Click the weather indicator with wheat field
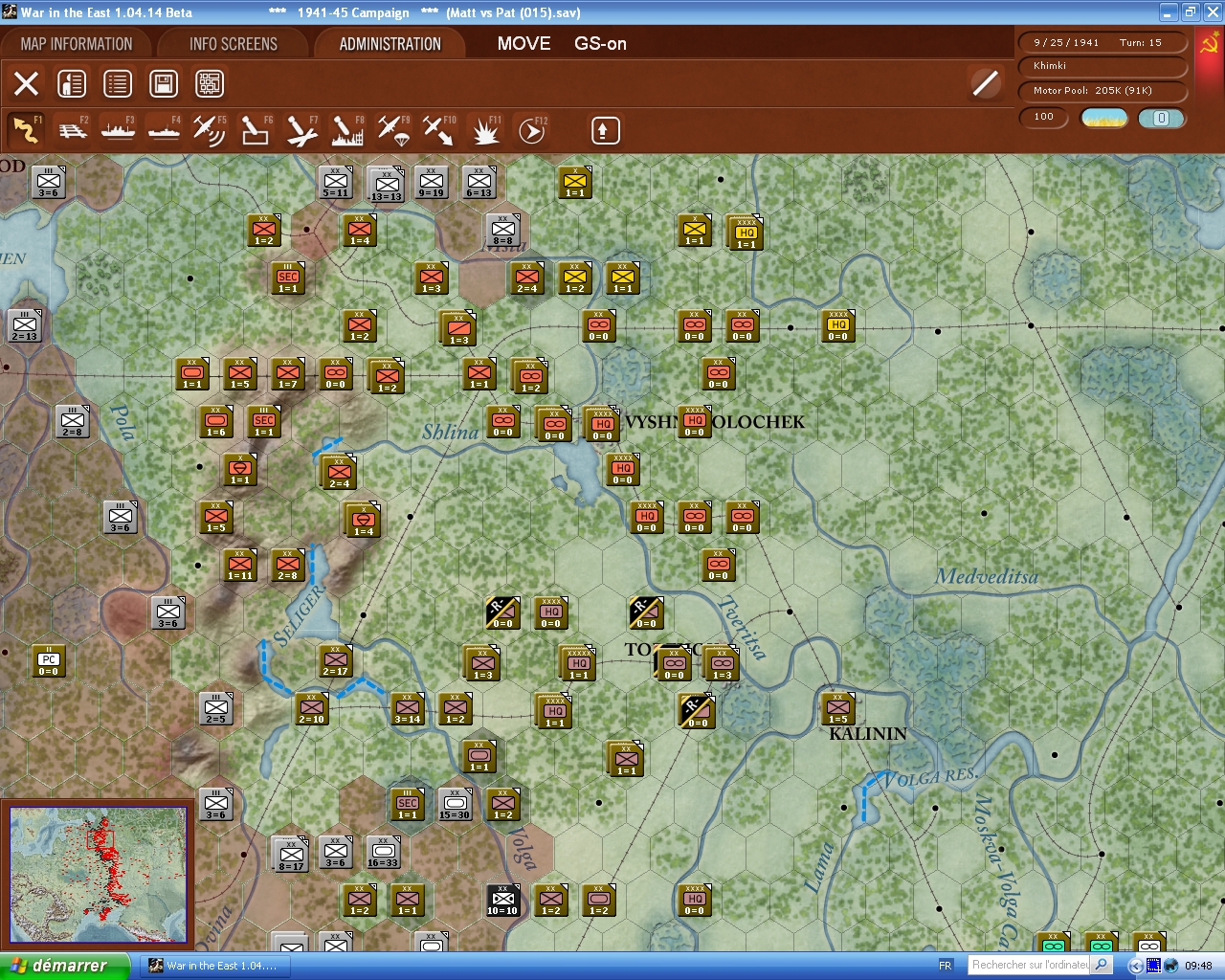The image size is (1225, 980). pyautogui.click(x=1103, y=118)
